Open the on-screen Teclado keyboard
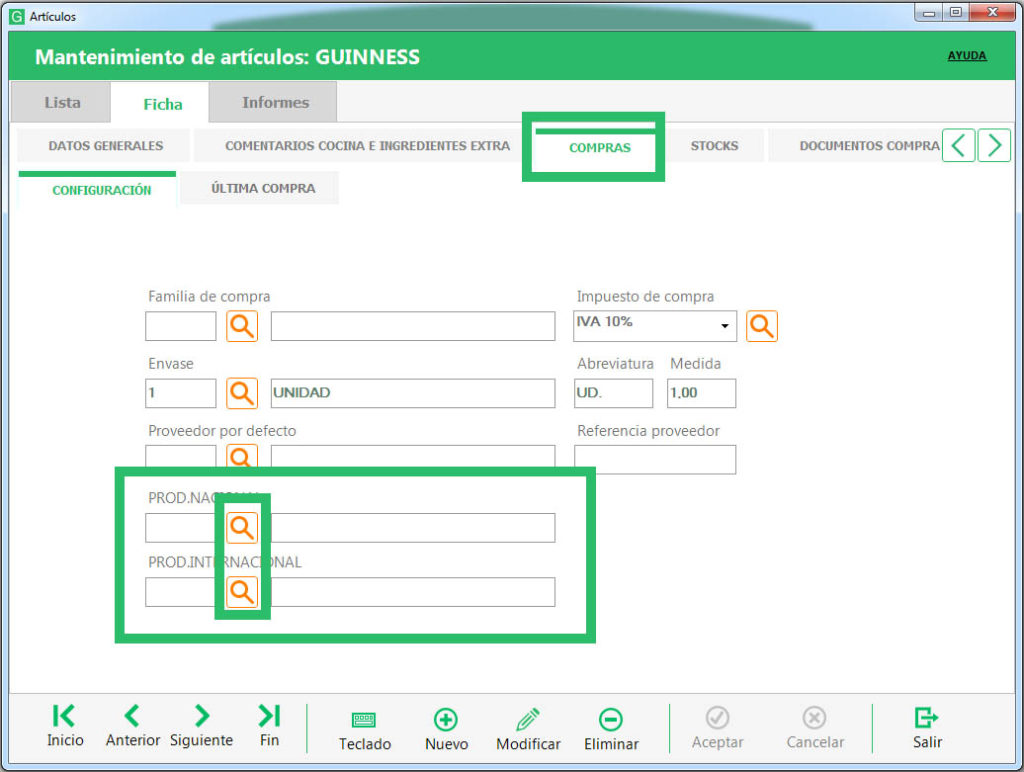 click(x=364, y=730)
